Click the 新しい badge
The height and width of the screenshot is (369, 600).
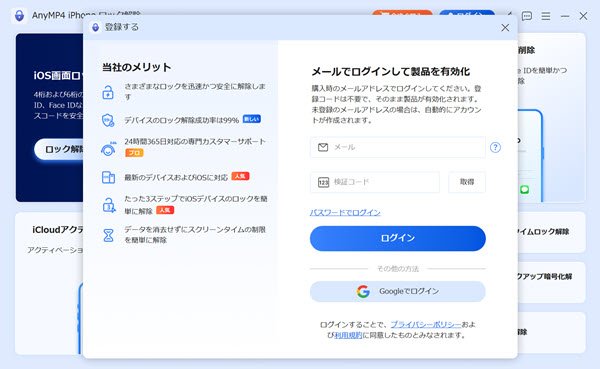pyautogui.click(x=252, y=119)
